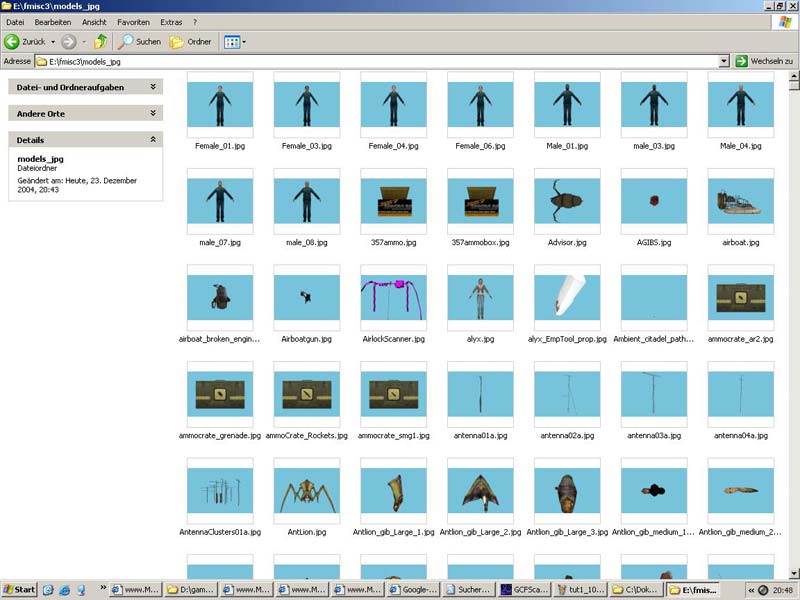Image resolution: width=800 pixels, height=600 pixels.
Task: Select the airboat_broken_engine thumbnail
Action: point(220,297)
